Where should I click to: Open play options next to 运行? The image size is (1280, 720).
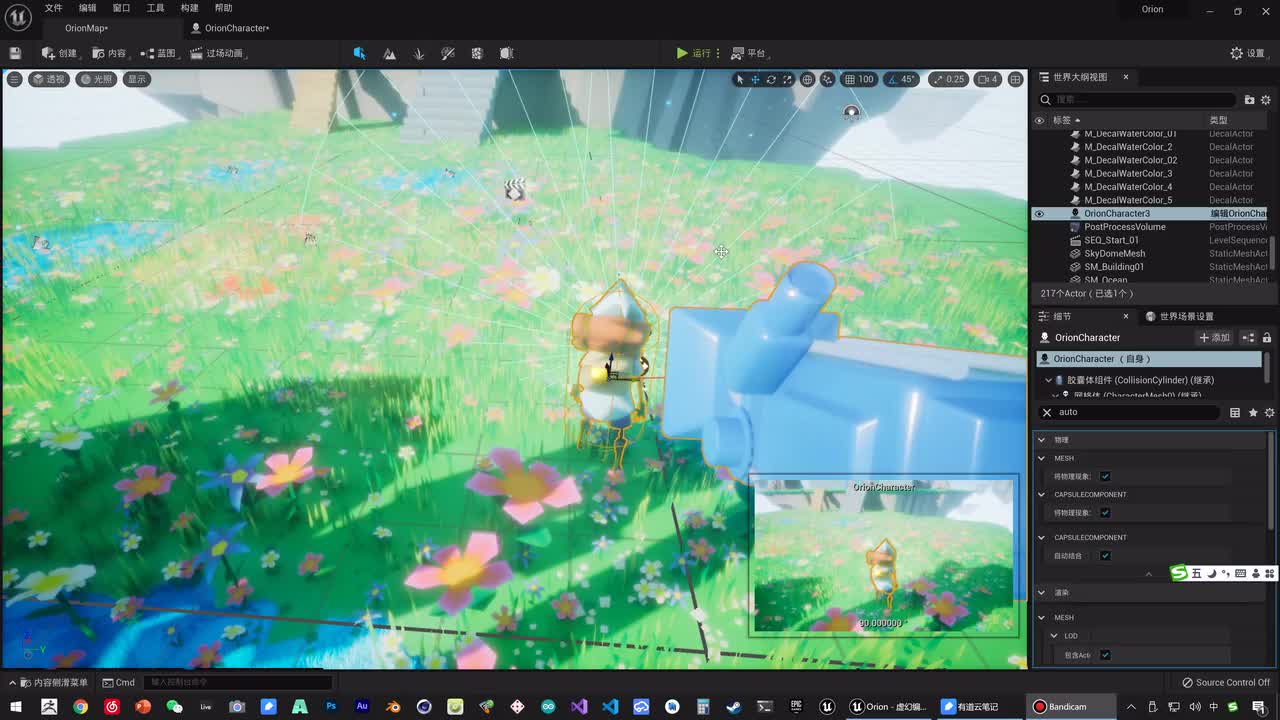[718, 53]
